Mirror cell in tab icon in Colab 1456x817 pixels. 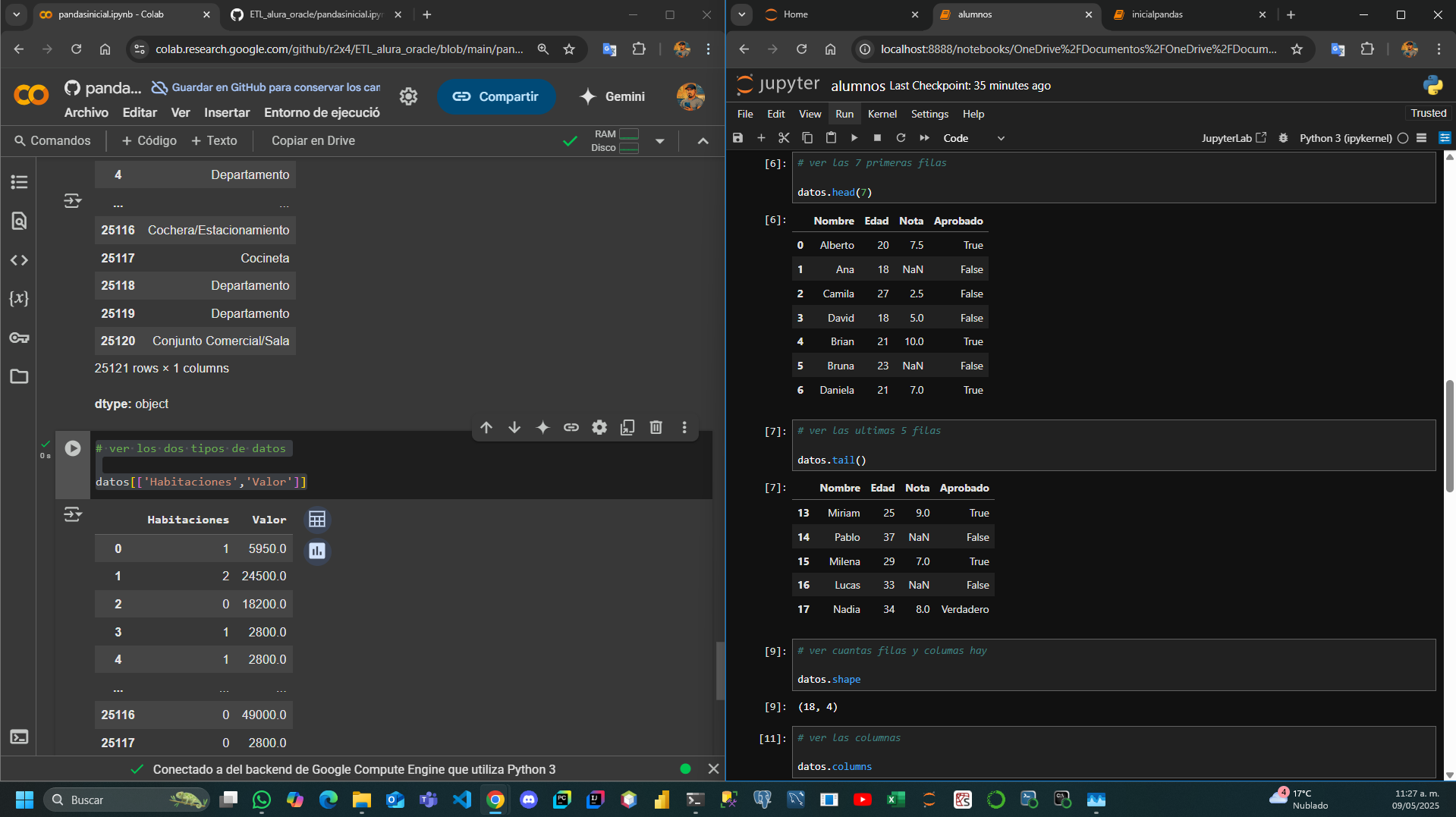coord(627,428)
